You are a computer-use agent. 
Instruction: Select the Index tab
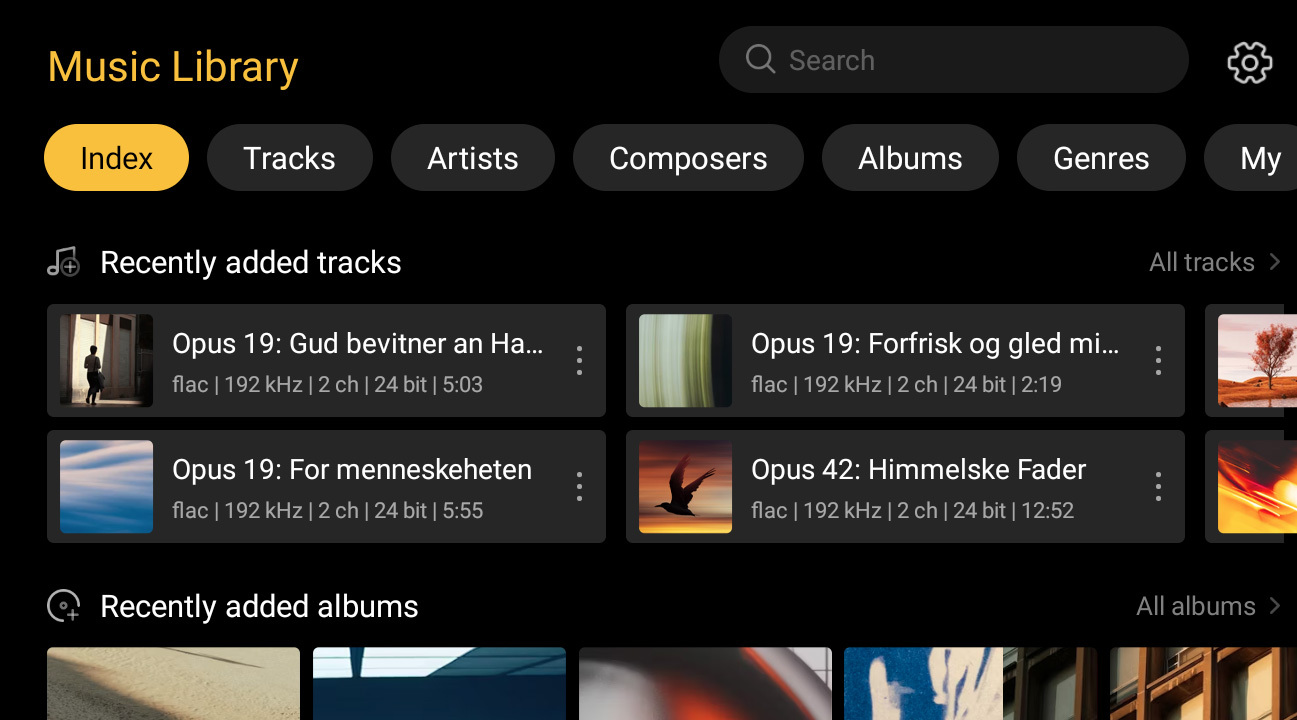point(116,158)
